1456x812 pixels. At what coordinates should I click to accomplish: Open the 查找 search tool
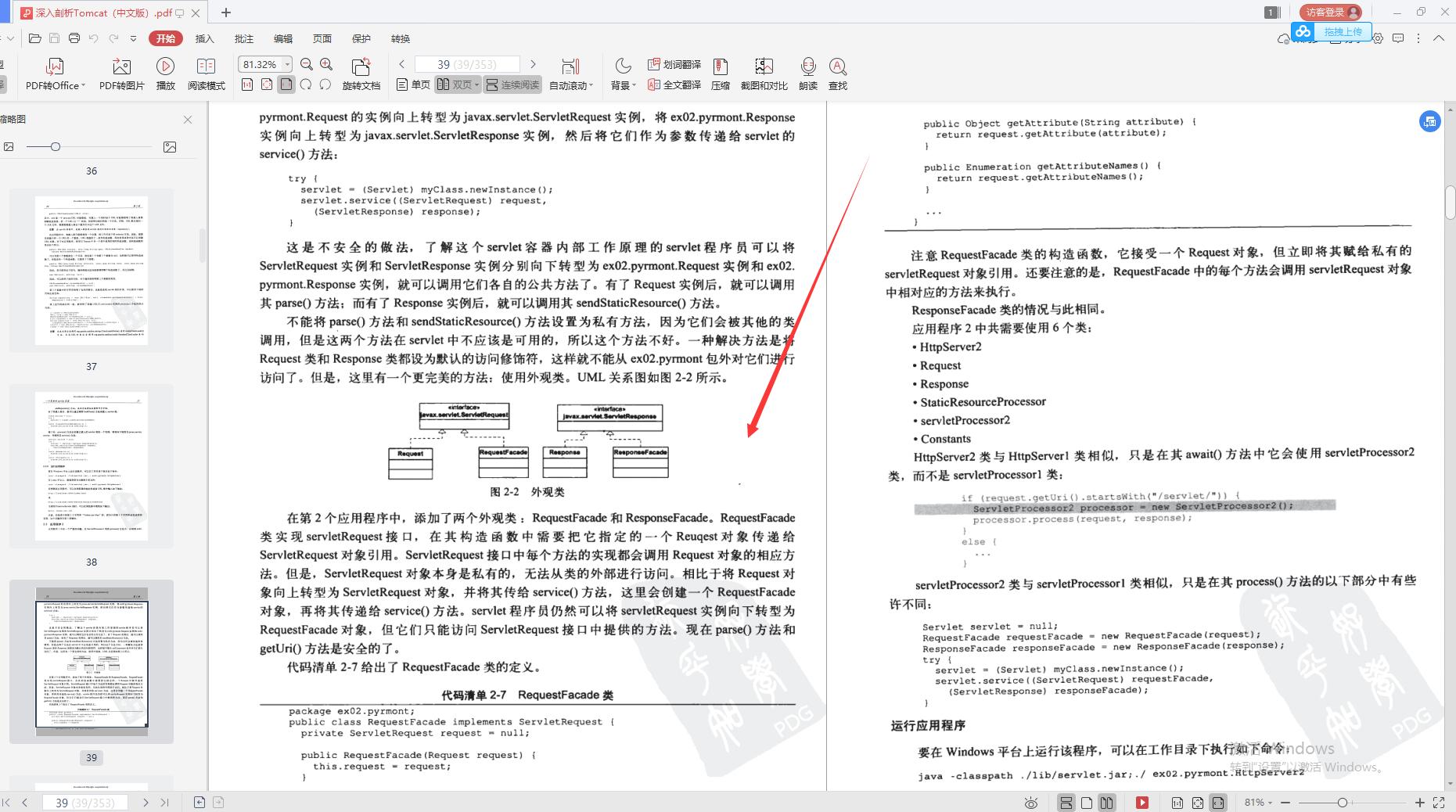pos(838,74)
